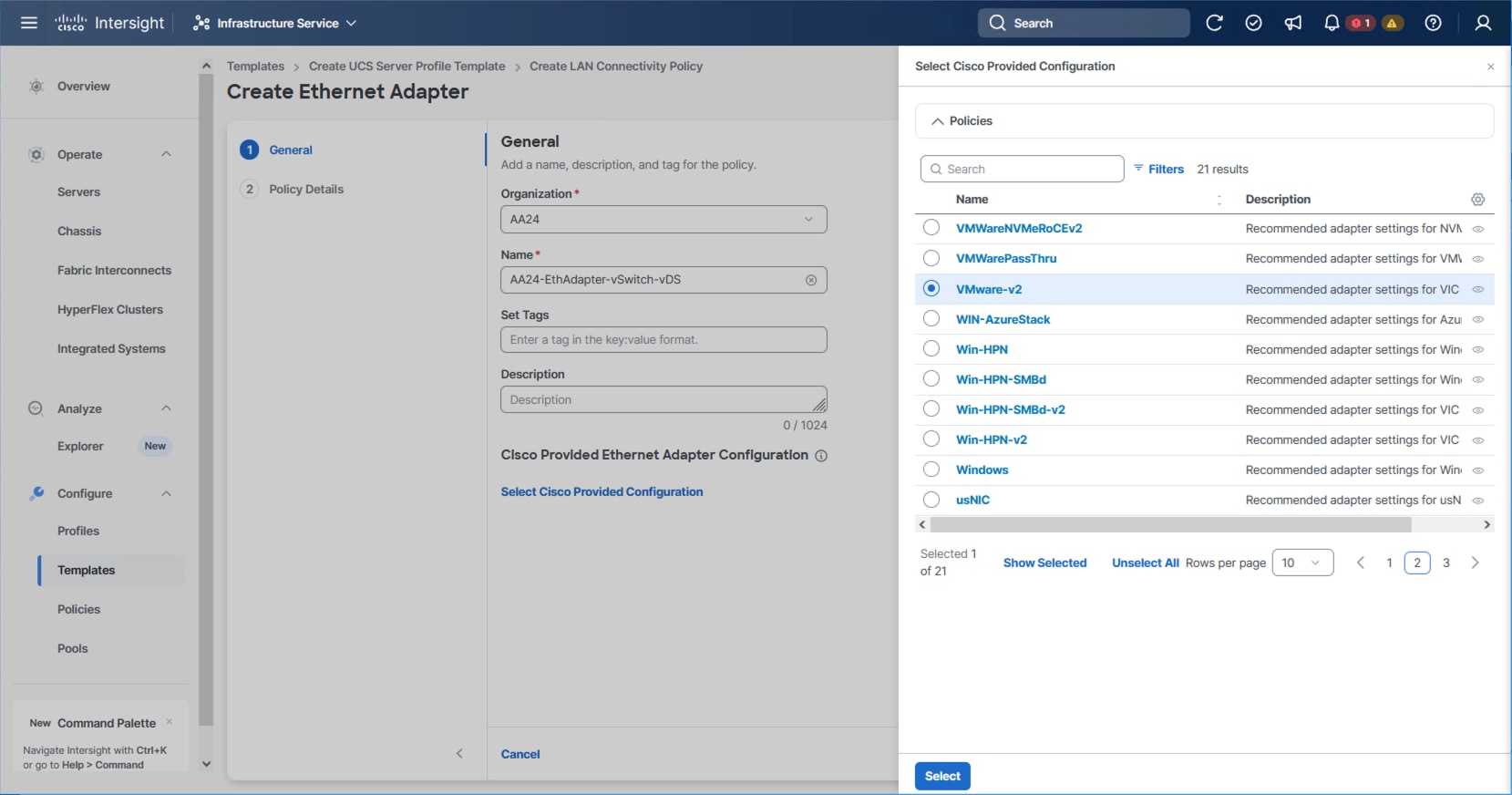This screenshot has width=1512, height=795.
Task: Collapse the wizard steps panel arrow
Action: [x=459, y=753]
